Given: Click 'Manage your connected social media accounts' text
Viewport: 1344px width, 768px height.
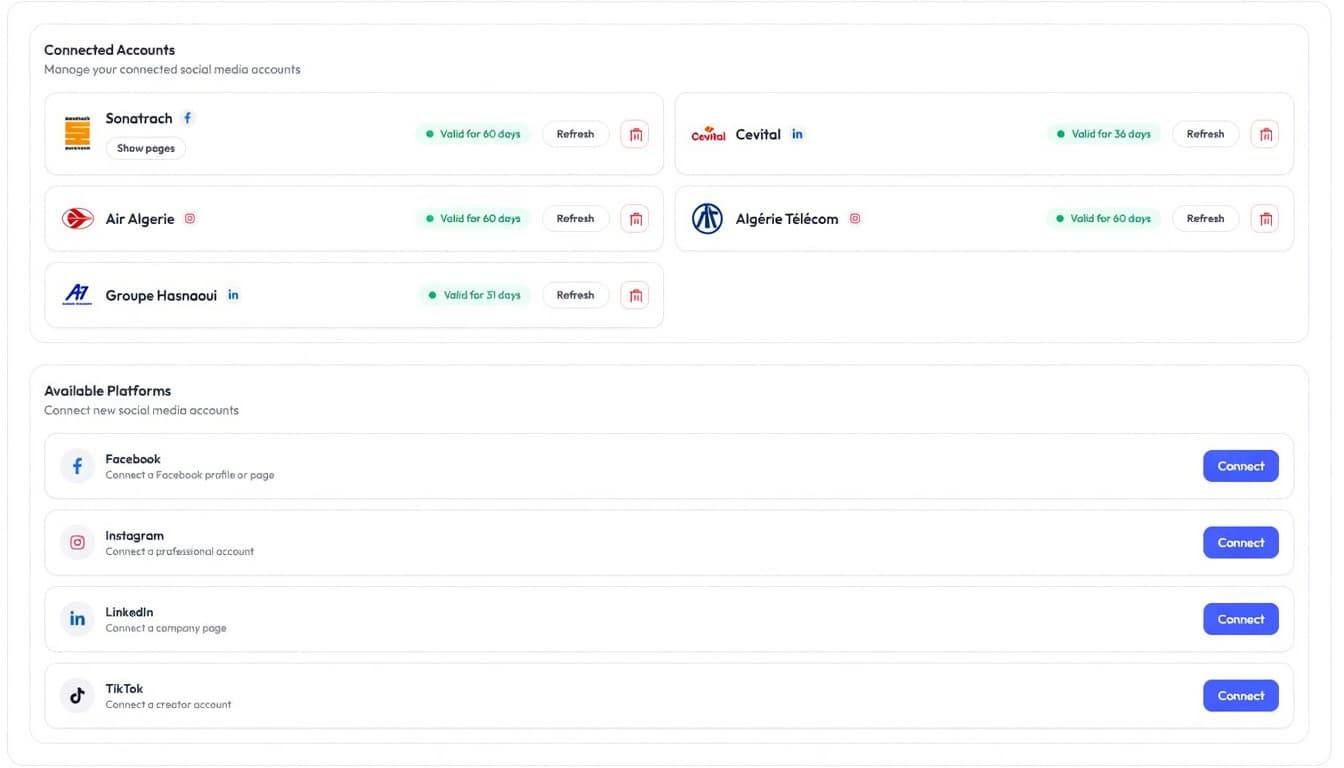Looking at the screenshot, I should 172,70.
